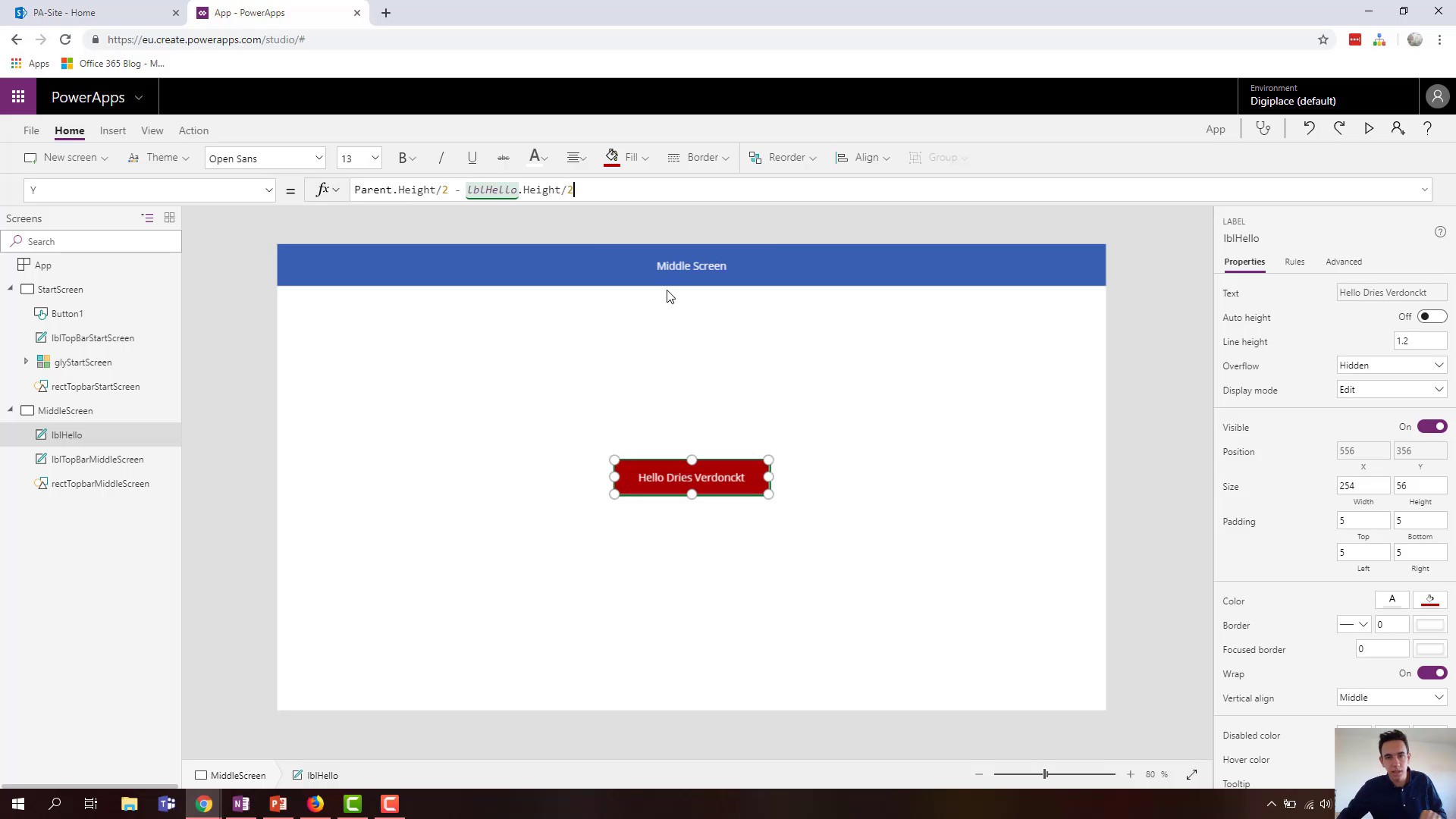This screenshot has width=1456, height=819.
Task: Click the Screens search field
Action: 91,241
